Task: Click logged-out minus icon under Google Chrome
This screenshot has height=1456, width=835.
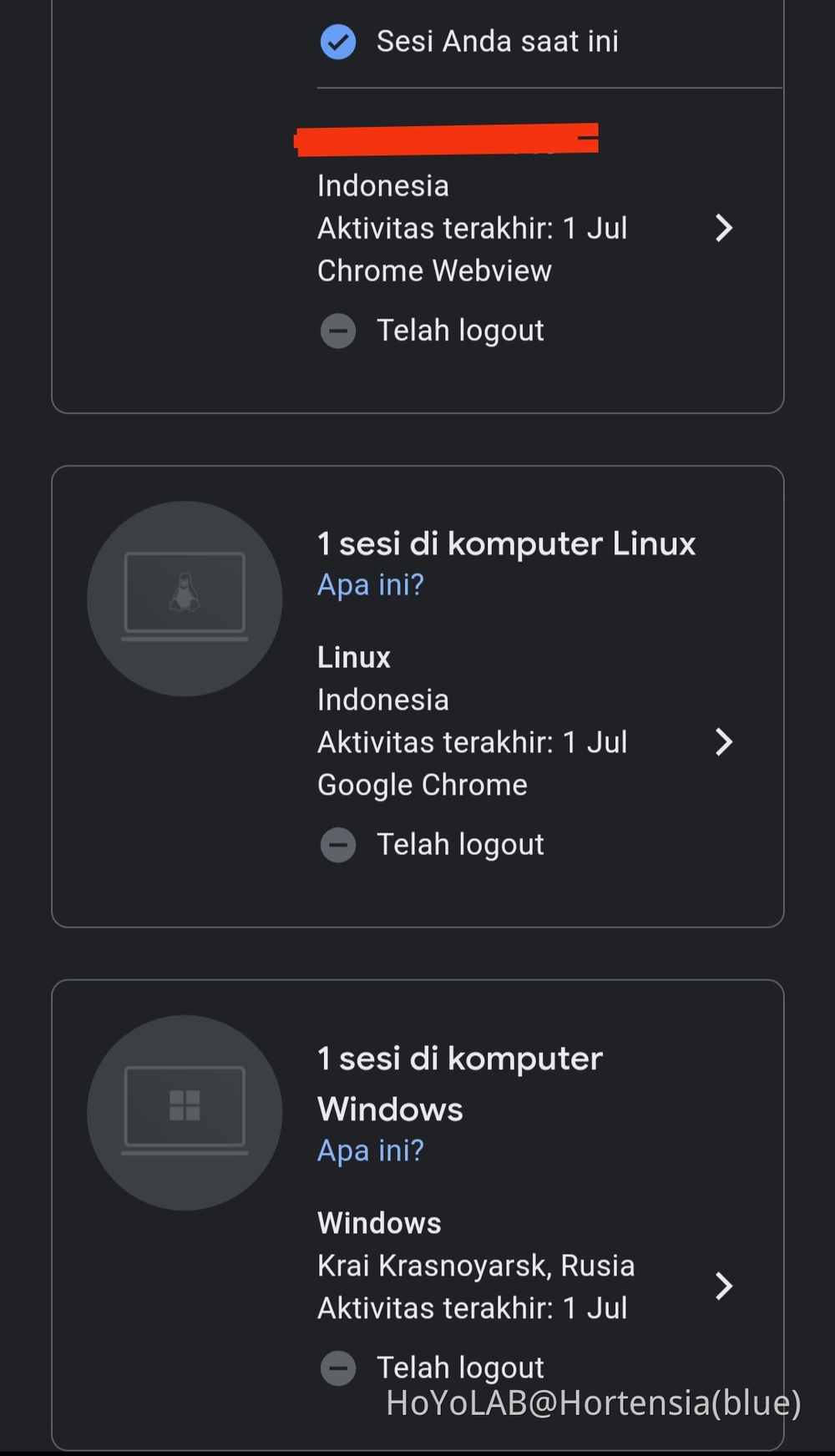Action: tap(338, 845)
